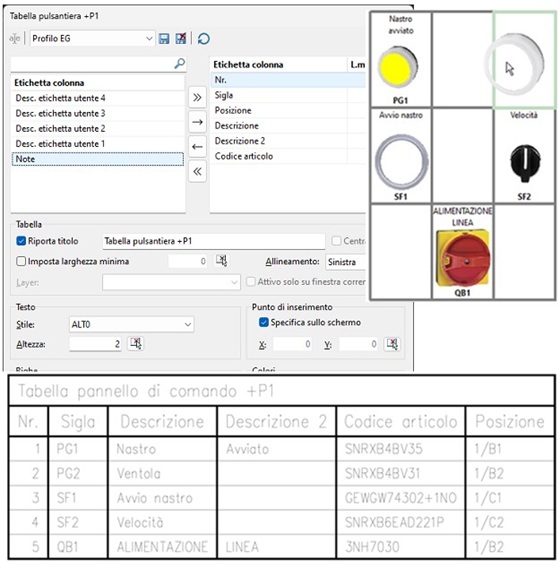Move all columns left with double arrow

(197, 171)
